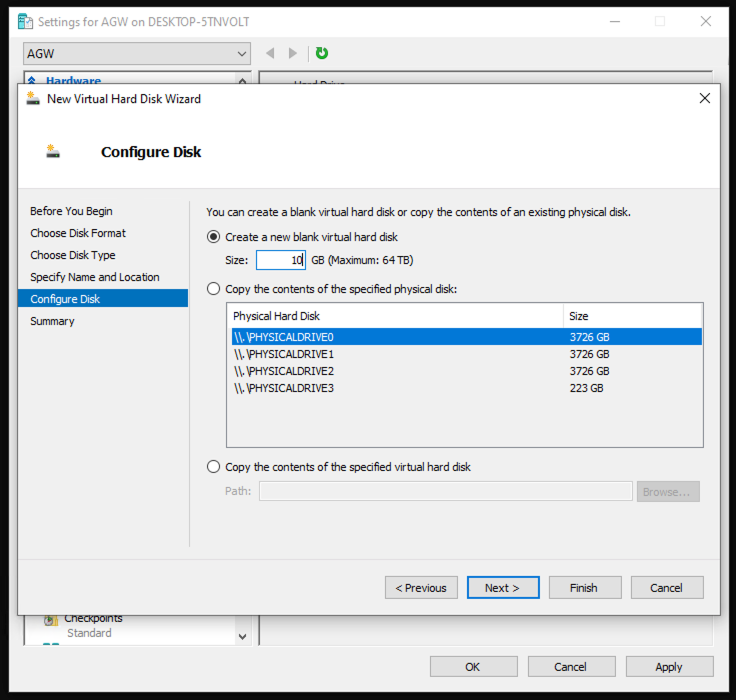Click the disk icon beside Configure Disk heading
The image size is (736, 700).
point(54,152)
